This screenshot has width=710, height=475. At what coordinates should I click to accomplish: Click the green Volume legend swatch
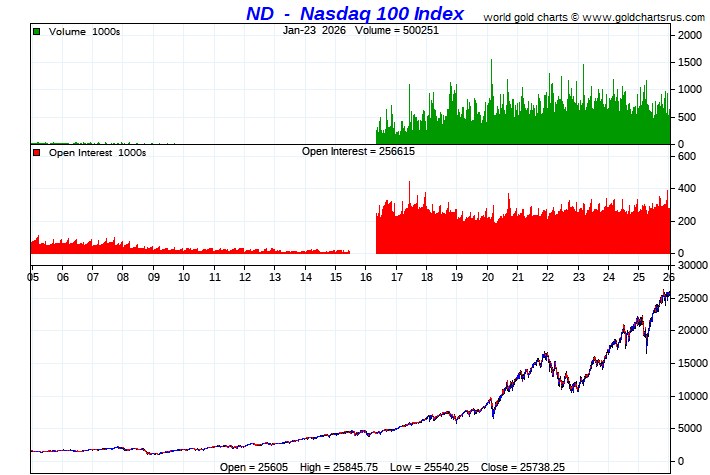(x=37, y=32)
